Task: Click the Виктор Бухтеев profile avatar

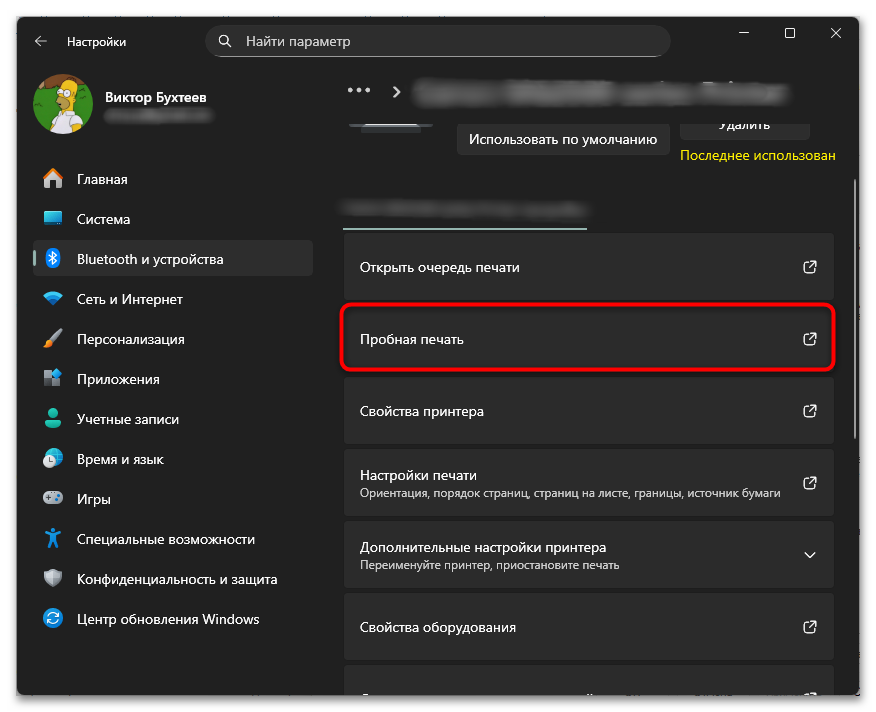Action: [x=62, y=104]
